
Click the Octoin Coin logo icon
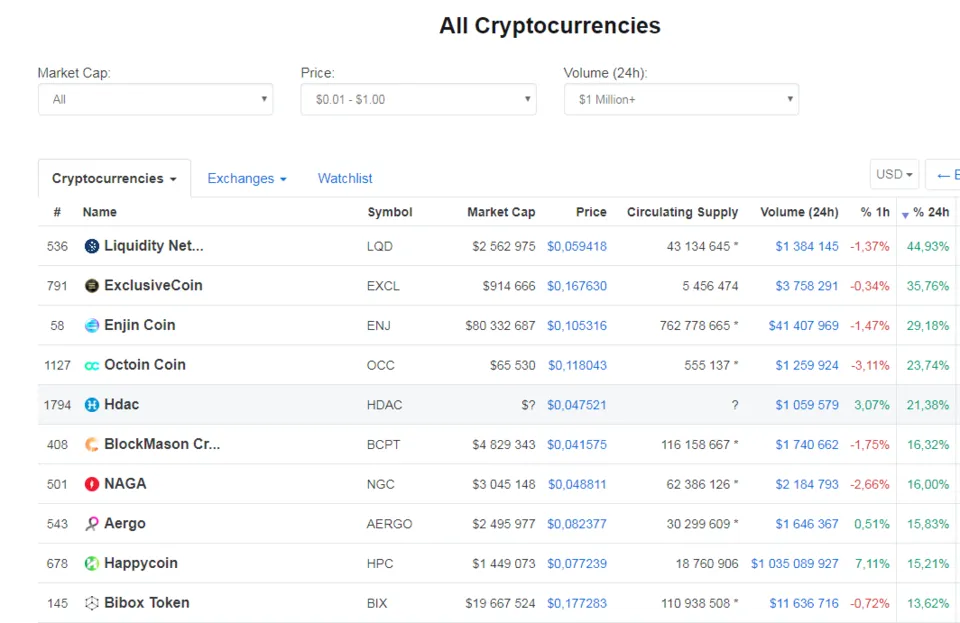pyautogui.click(x=92, y=365)
